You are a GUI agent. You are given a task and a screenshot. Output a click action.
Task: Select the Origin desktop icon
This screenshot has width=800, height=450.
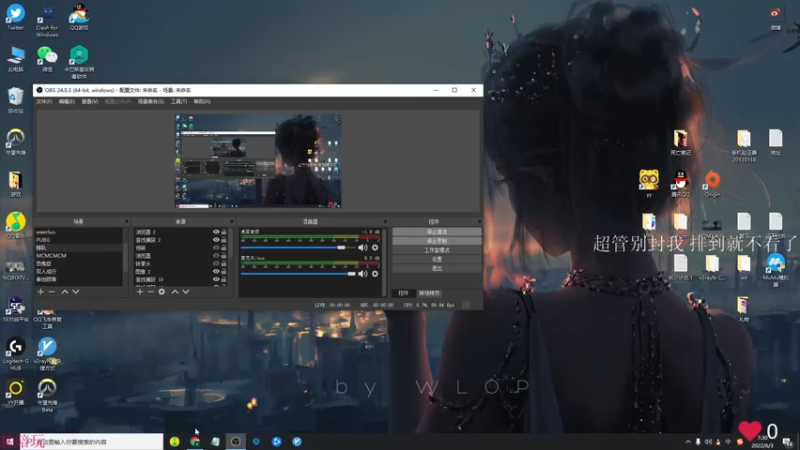click(712, 184)
